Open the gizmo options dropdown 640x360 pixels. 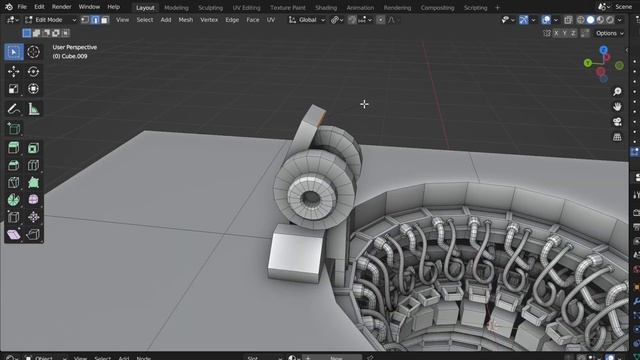(x=533, y=20)
